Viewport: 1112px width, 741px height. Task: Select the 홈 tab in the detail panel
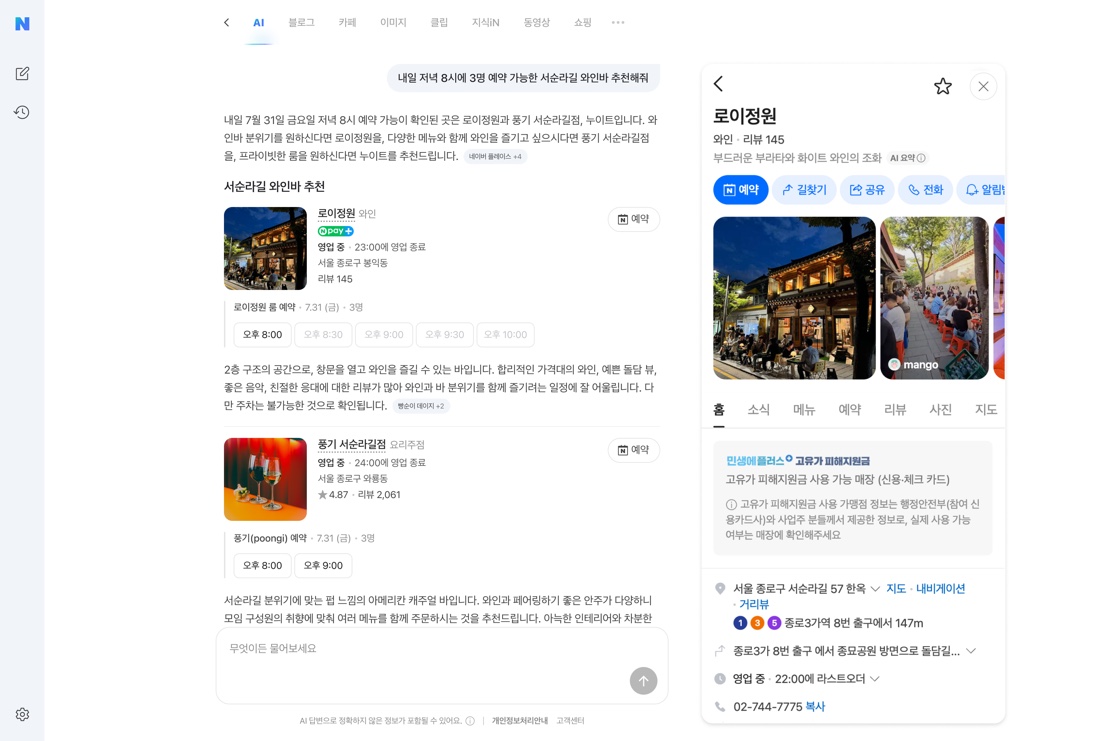(x=718, y=409)
